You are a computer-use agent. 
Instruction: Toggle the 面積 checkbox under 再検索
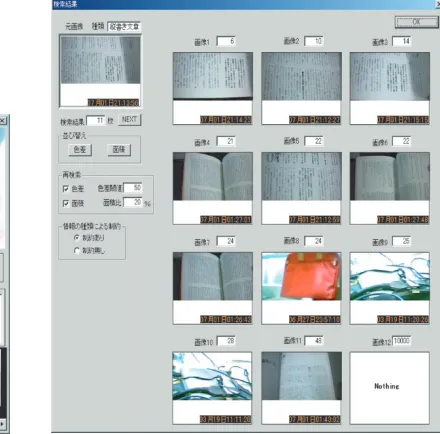66,203
